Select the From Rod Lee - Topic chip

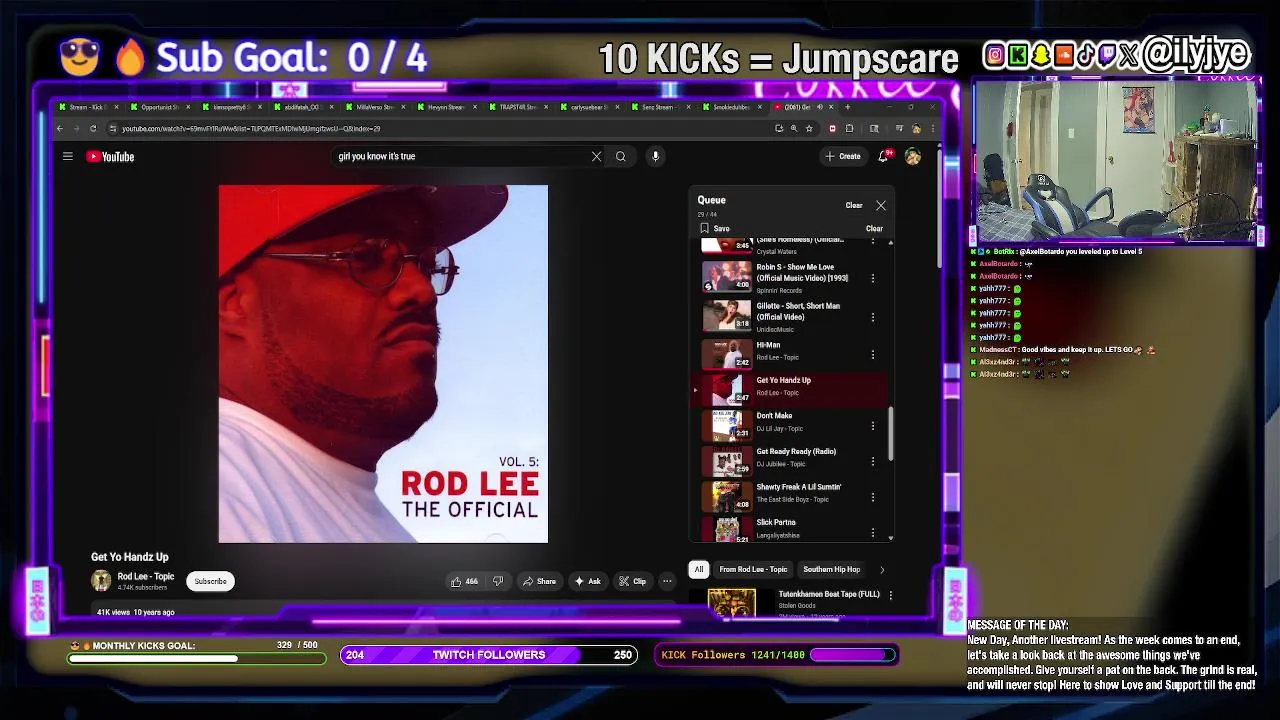coord(753,569)
